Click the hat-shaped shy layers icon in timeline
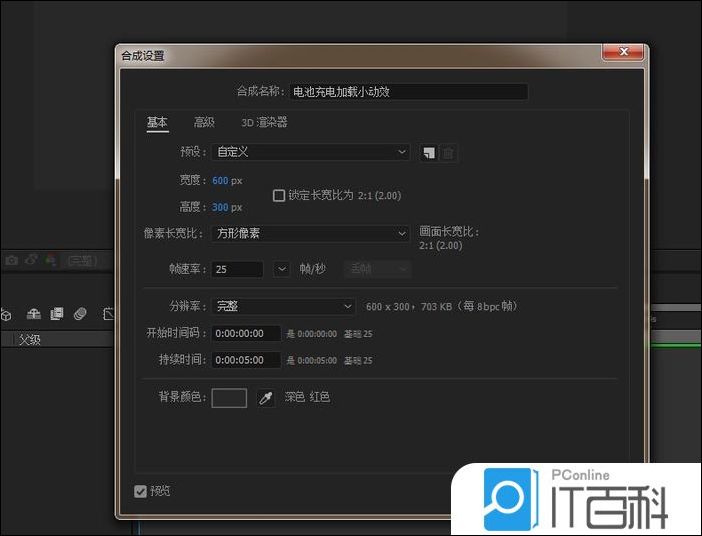Viewport: 702px width, 536px height. (34, 314)
